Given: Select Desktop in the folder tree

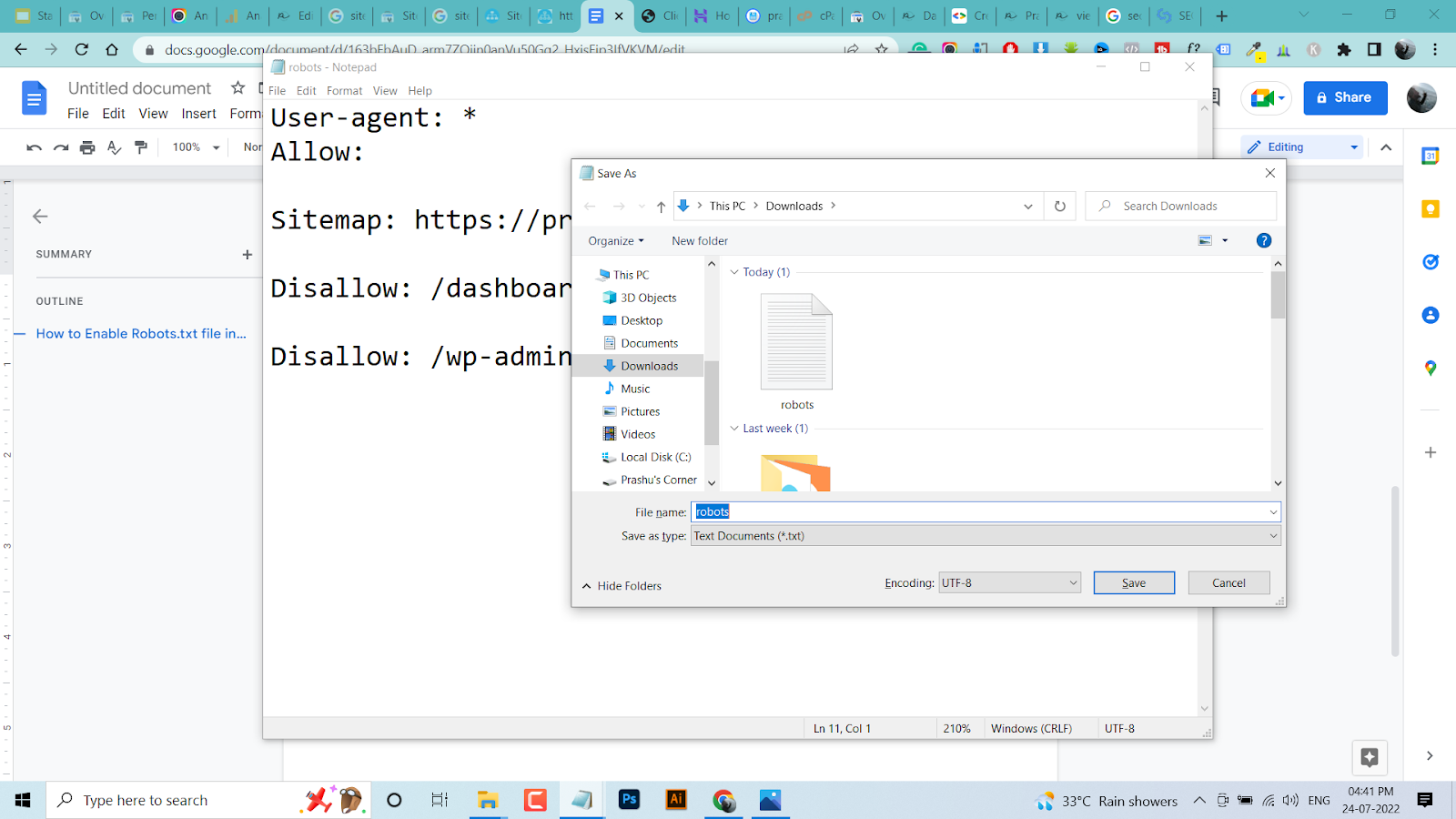Looking at the screenshot, I should [642, 320].
